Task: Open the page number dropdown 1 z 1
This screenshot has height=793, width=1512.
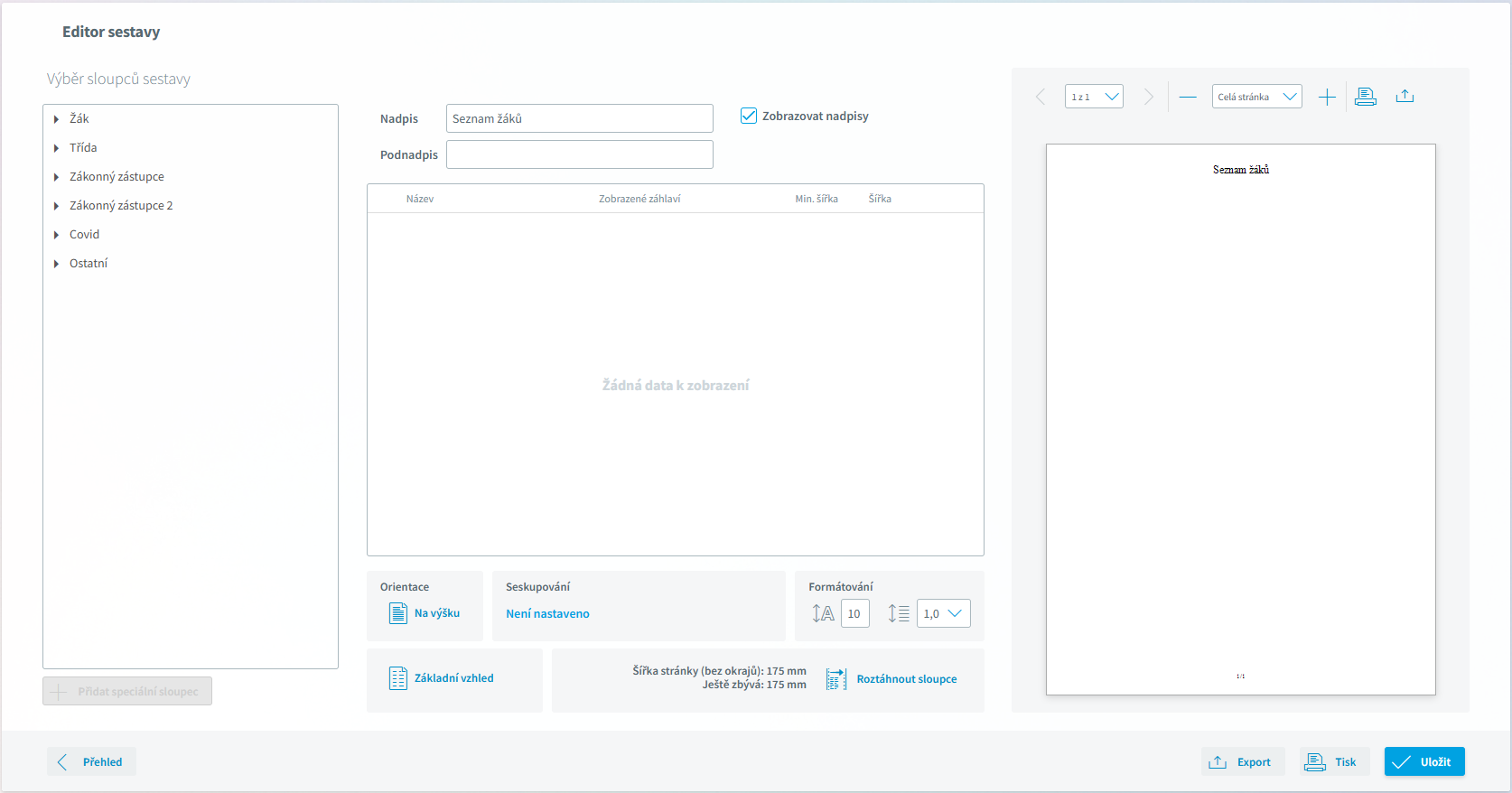Action: click(x=1094, y=97)
